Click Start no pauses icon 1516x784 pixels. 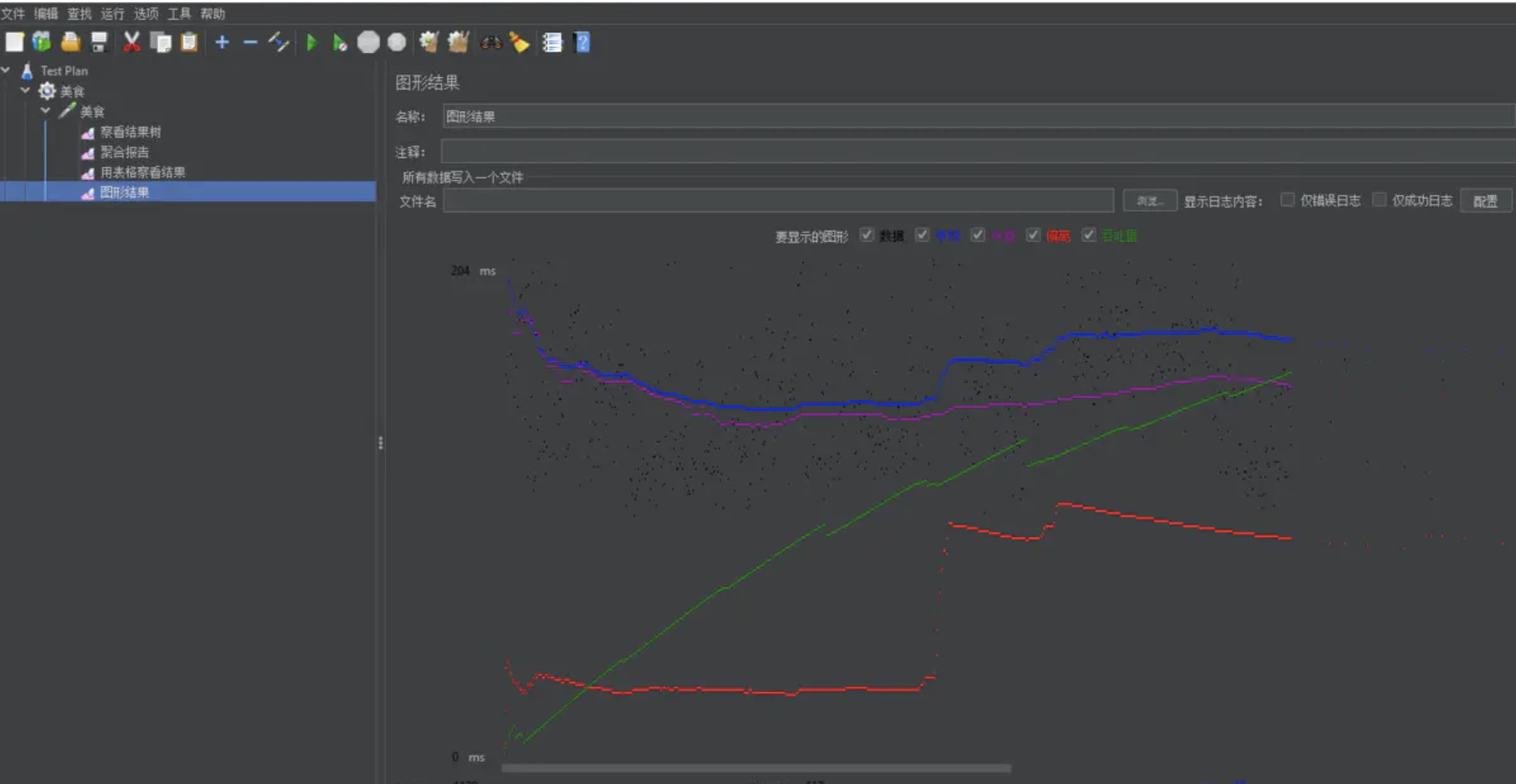click(x=339, y=42)
